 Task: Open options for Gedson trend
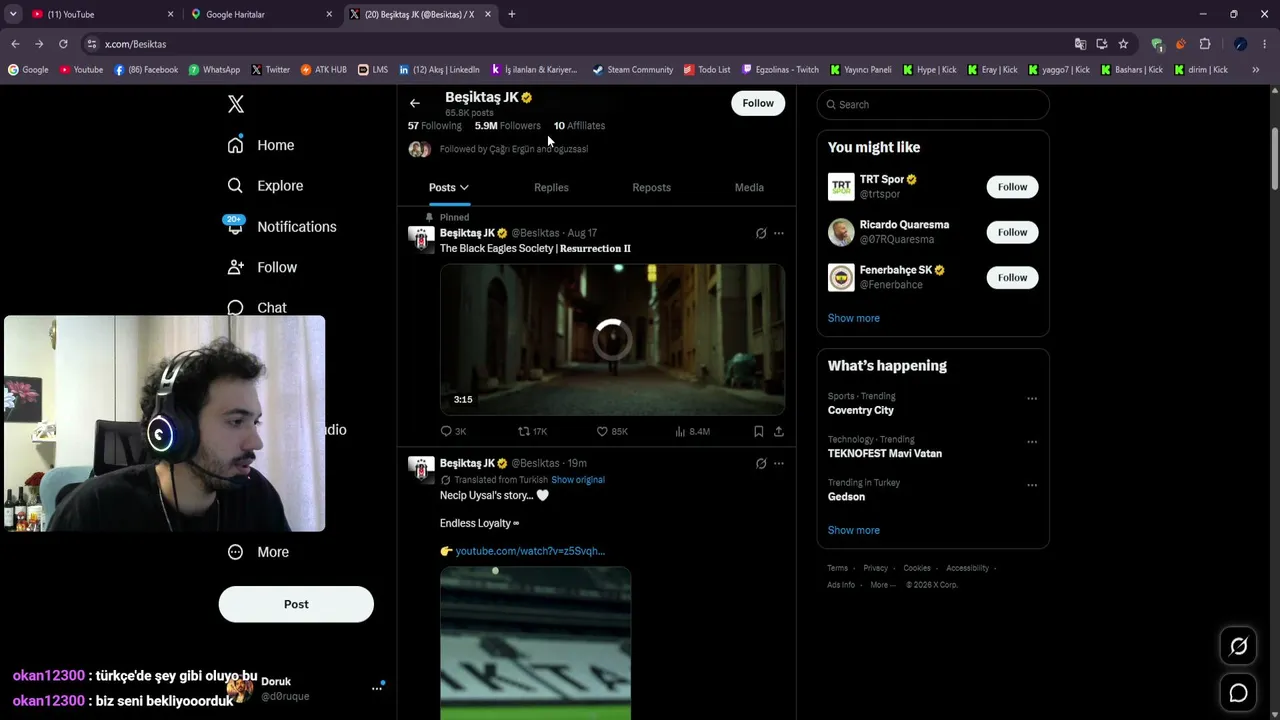[1032, 485]
